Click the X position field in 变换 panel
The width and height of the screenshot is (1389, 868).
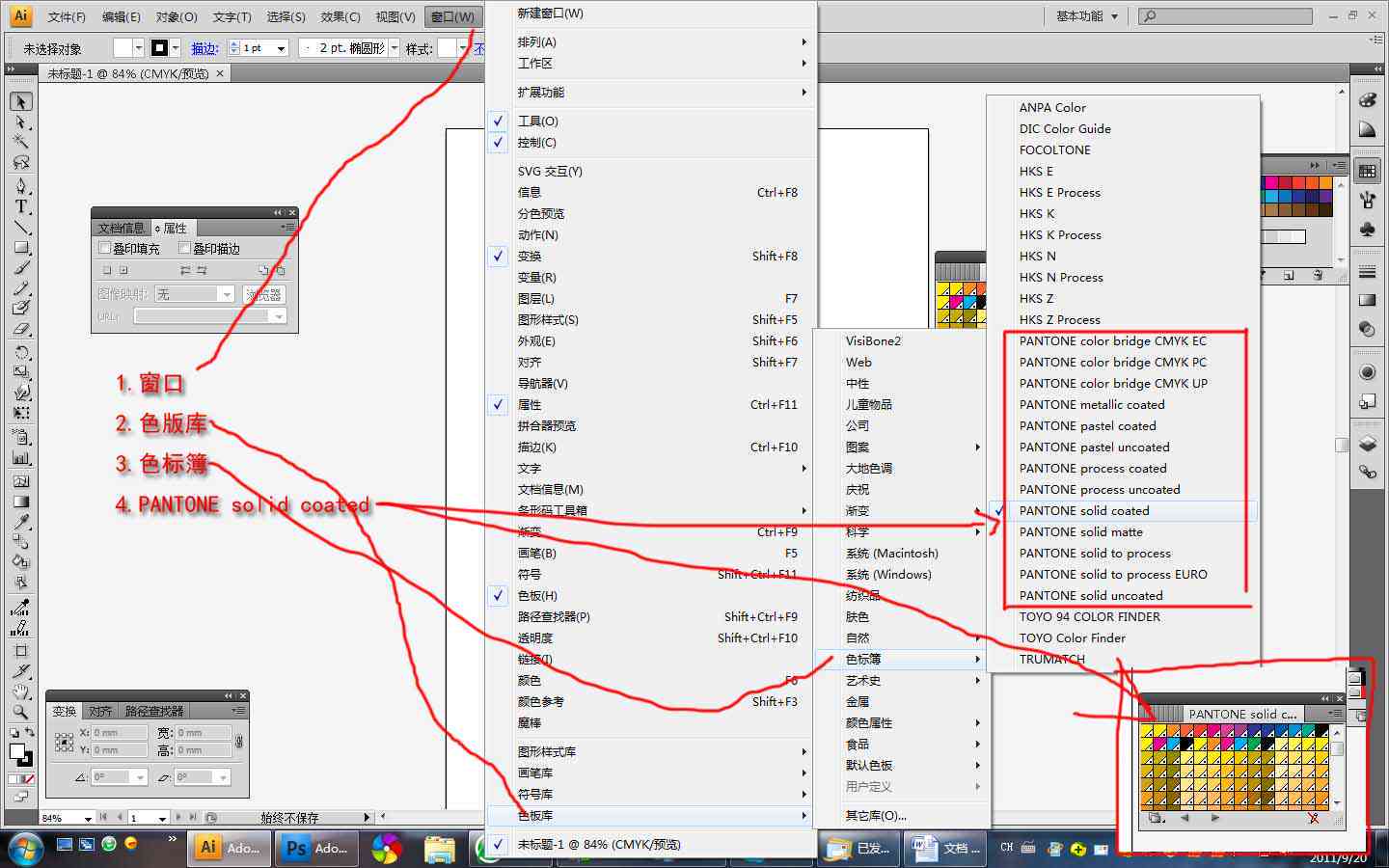(120, 732)
